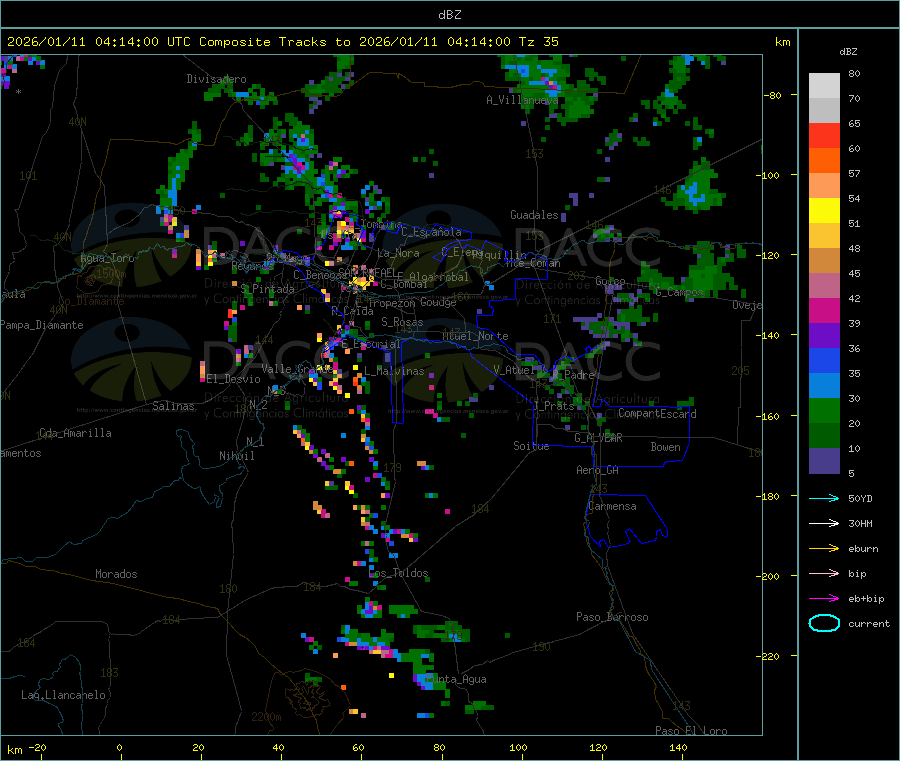Click the 'S_Pintada' map label
This screenshot has width=900, height=761.
point(267,289)
